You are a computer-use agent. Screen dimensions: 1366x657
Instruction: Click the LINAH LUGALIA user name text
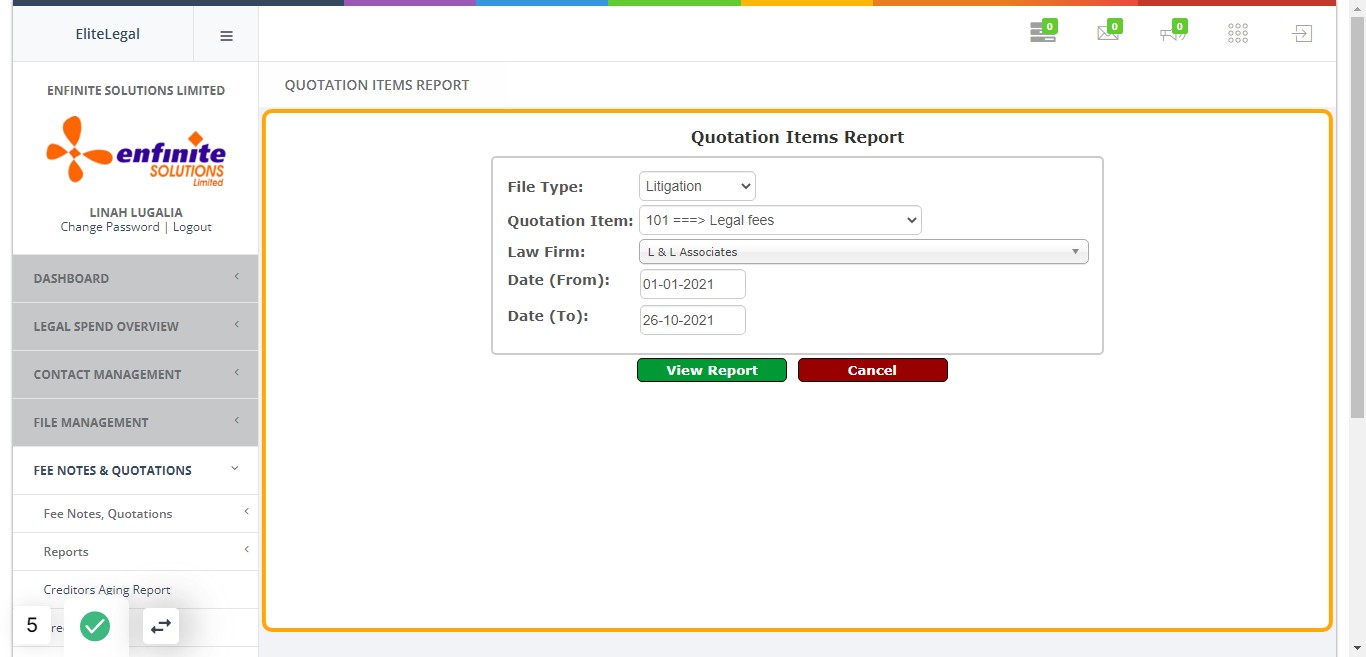pyautogui.click(x=136, y=212)
